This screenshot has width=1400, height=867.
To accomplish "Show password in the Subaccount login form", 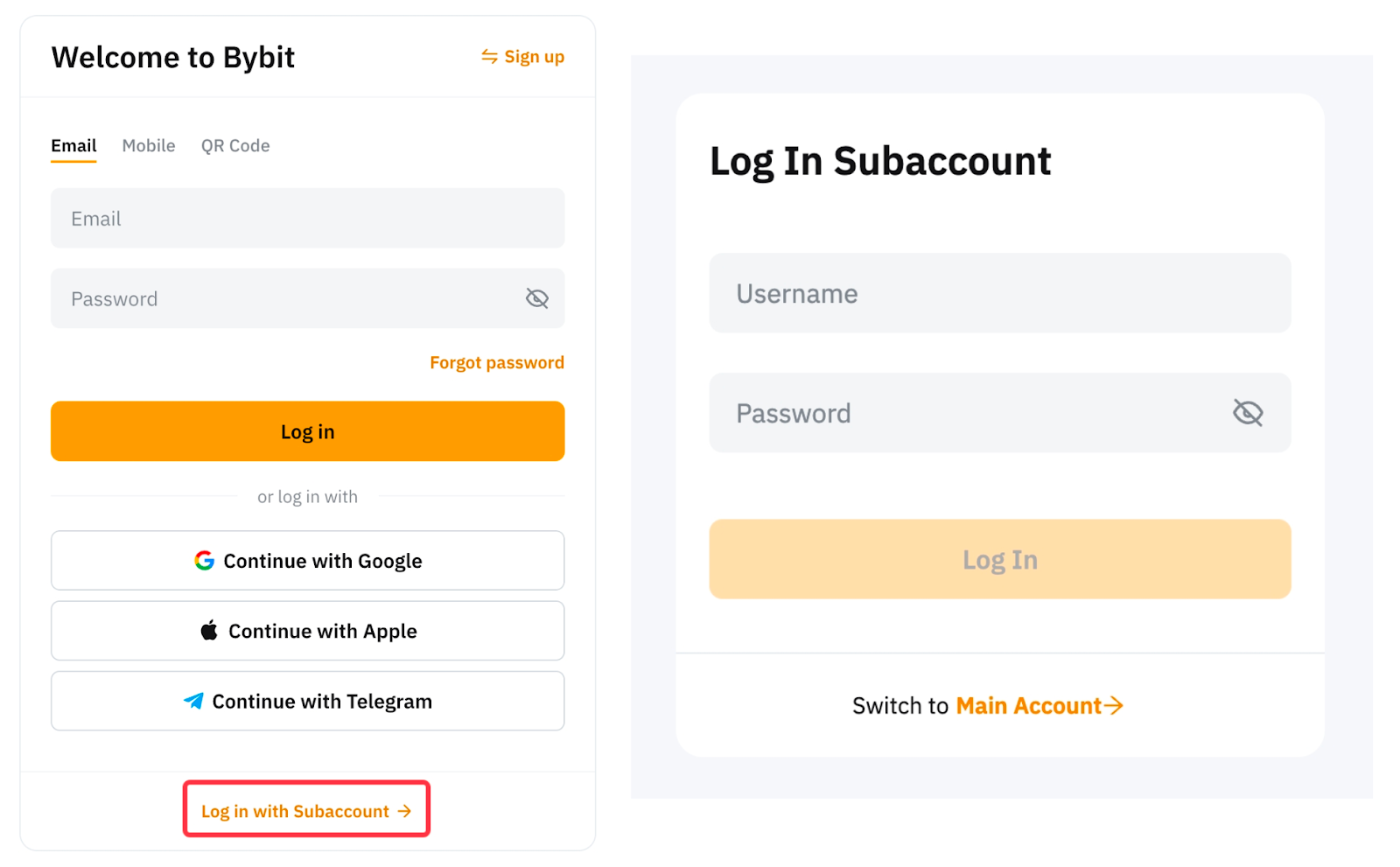I will point(1248,413).
